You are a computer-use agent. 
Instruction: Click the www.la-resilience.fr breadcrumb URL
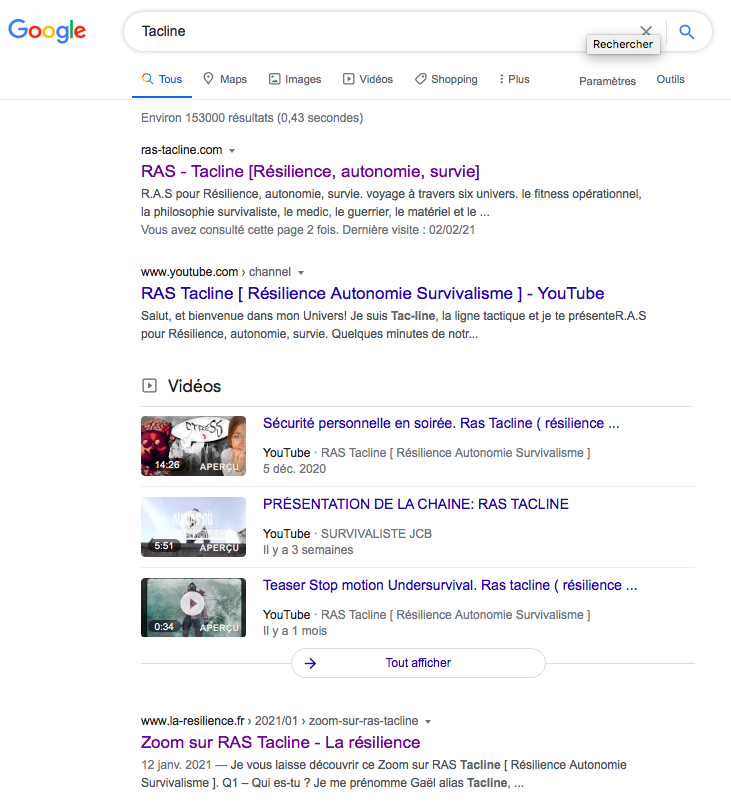coord(280,721)
